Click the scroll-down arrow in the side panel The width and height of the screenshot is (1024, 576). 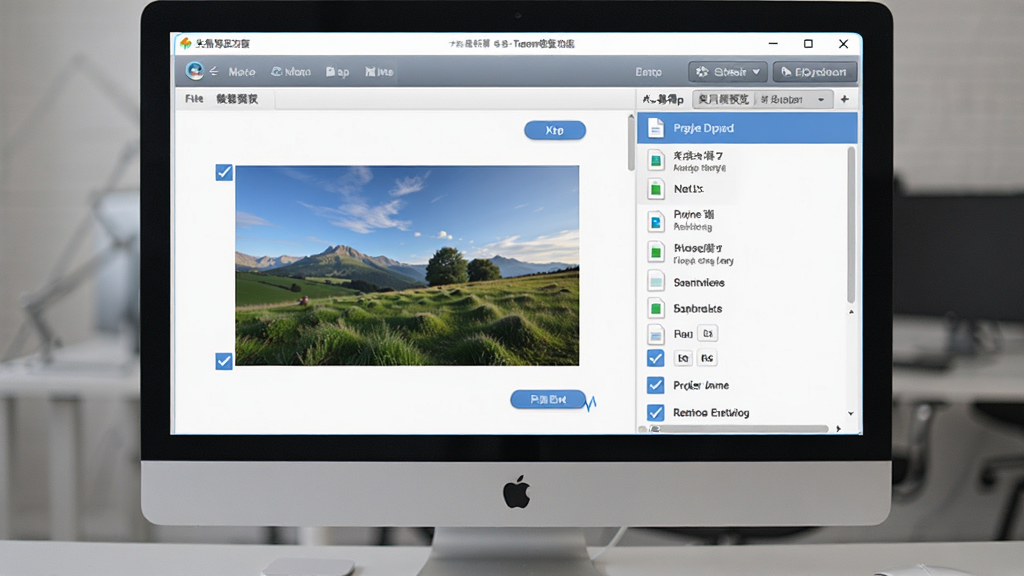pos(850,413)
